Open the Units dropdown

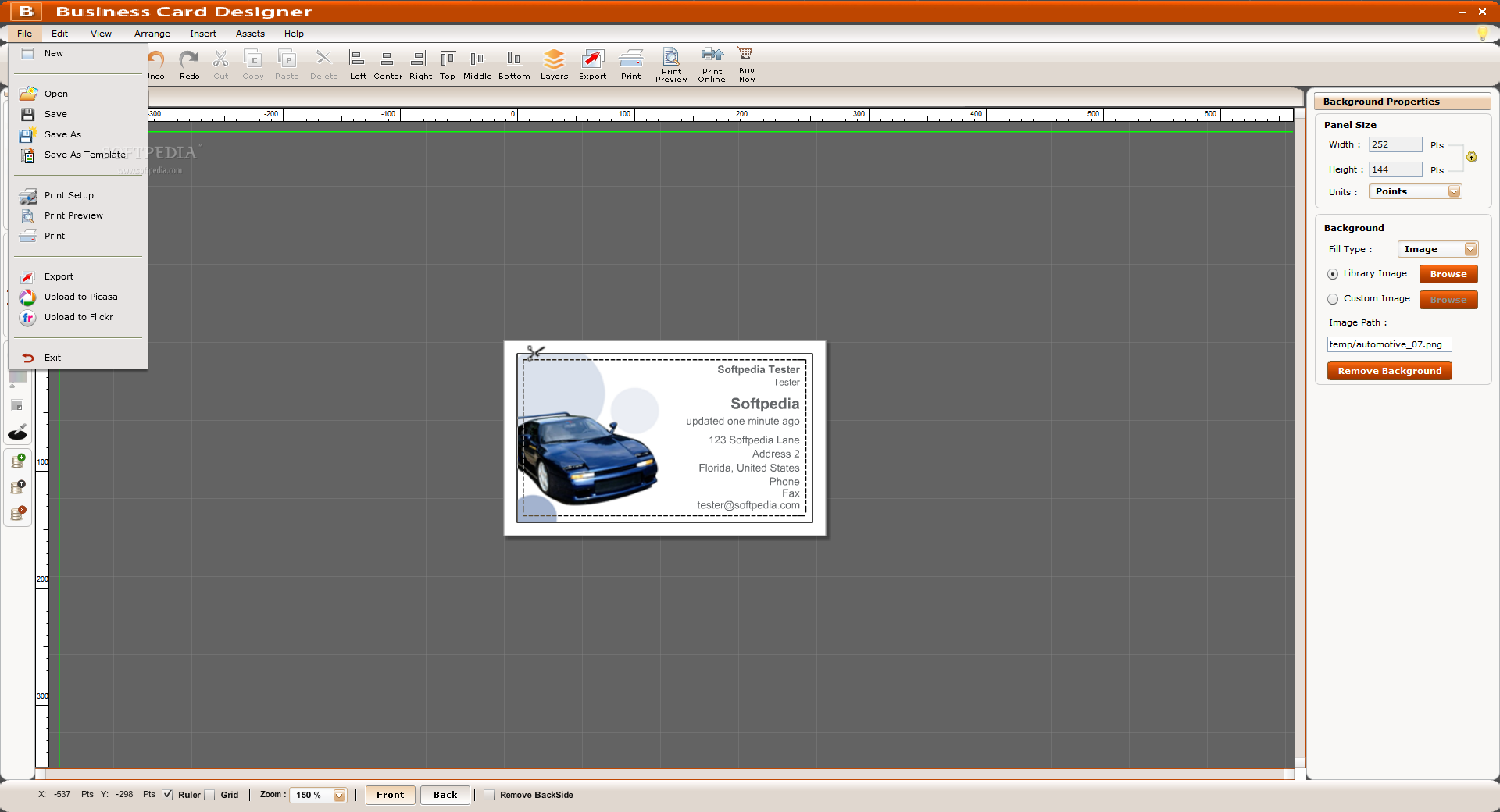click(1415, 192)
